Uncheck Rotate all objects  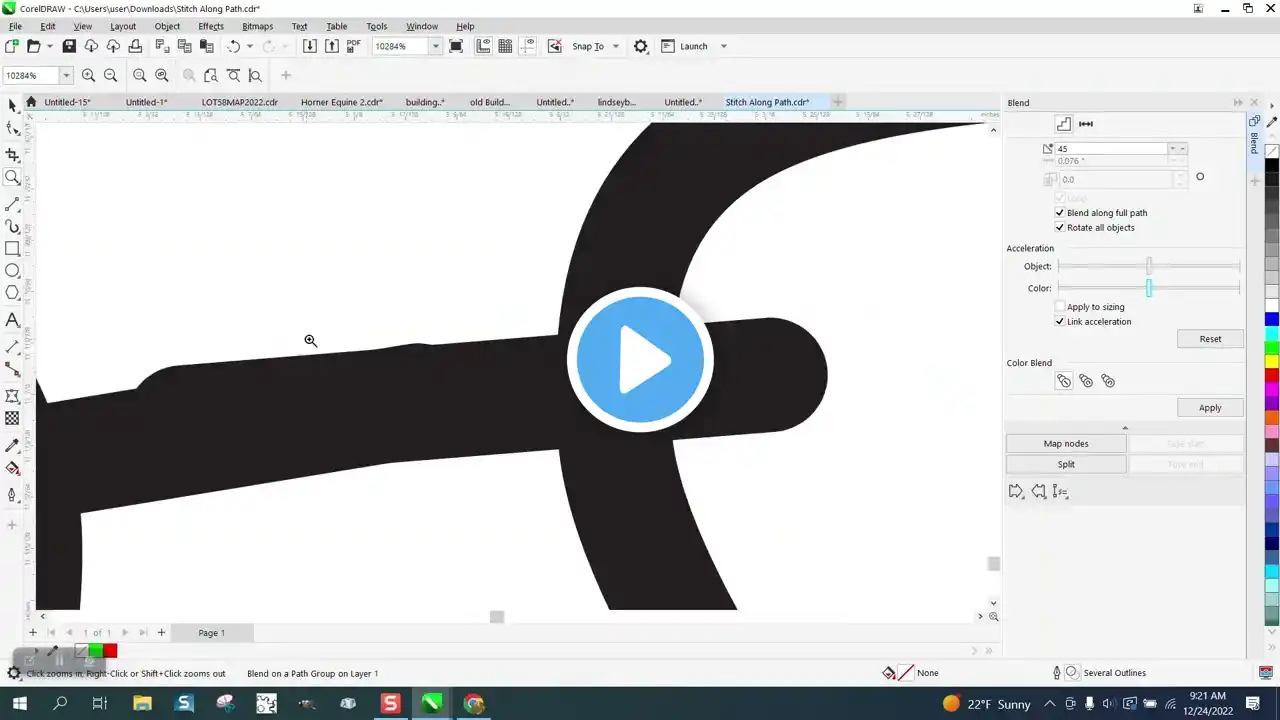1060,228
